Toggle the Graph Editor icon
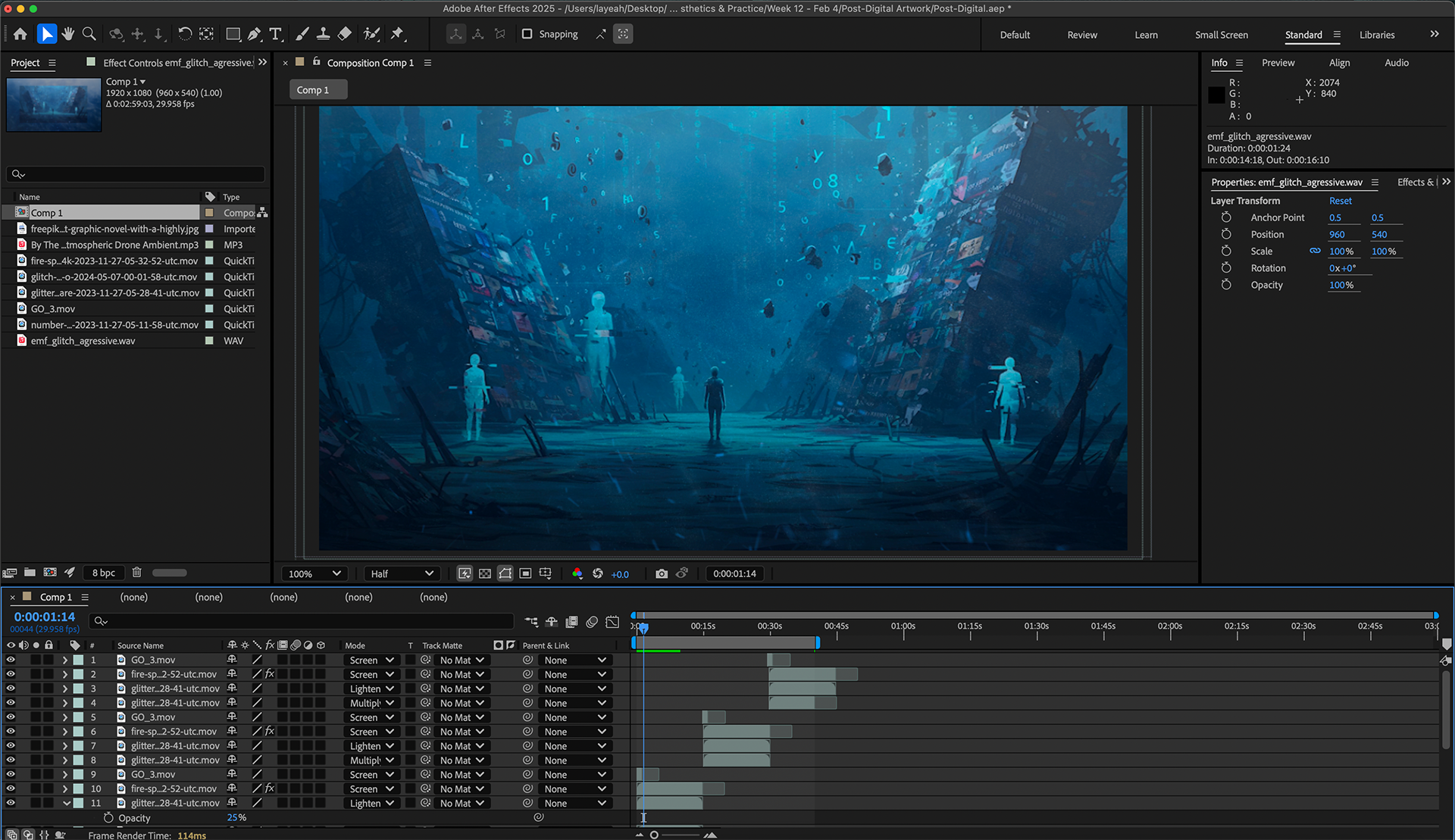 coord(612,622)
